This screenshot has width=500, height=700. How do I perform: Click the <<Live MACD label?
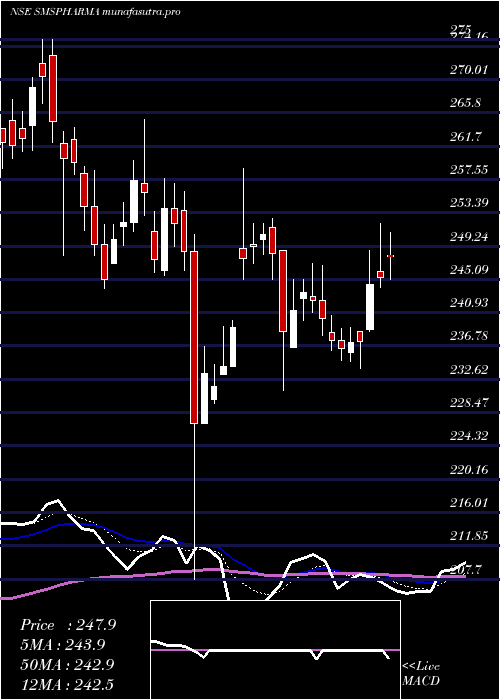point(421,673)
